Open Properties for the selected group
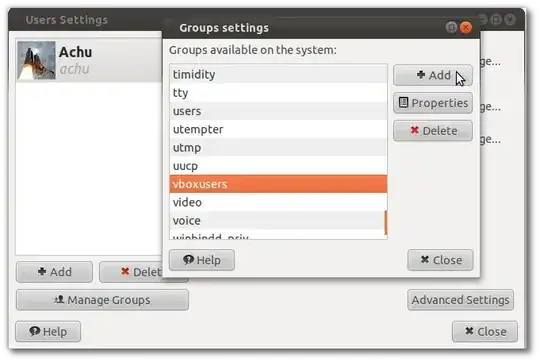The image size is (540, 362). (x=433, y=103)
